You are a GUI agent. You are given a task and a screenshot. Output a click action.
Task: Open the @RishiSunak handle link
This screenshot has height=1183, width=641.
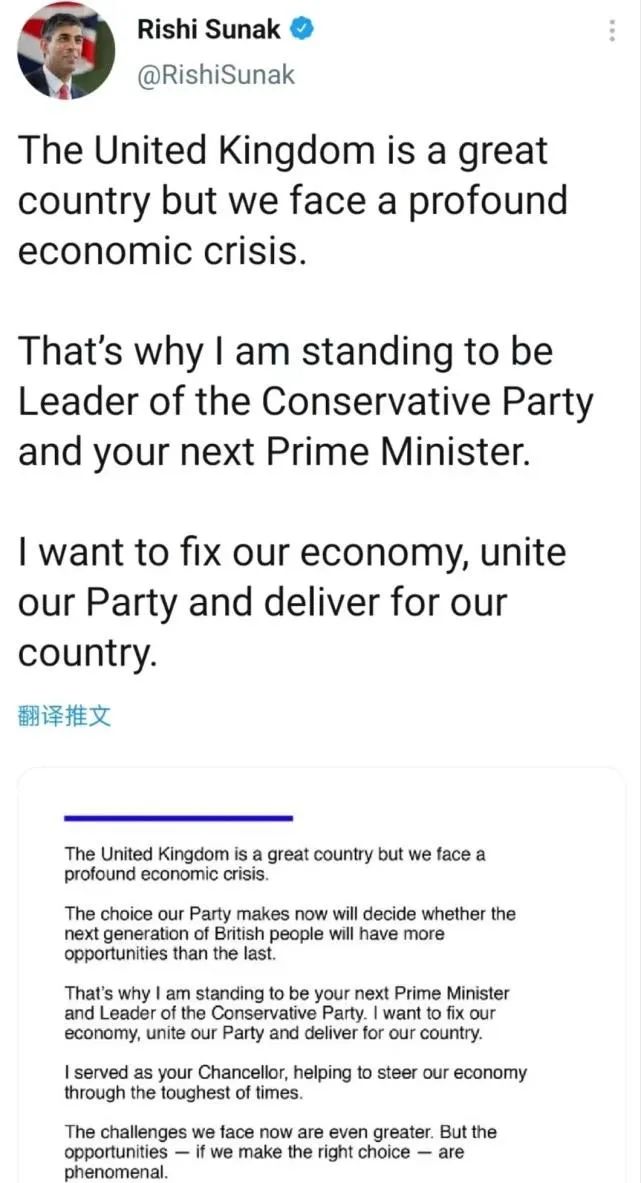pyautogui.click(x=215, y=75)
